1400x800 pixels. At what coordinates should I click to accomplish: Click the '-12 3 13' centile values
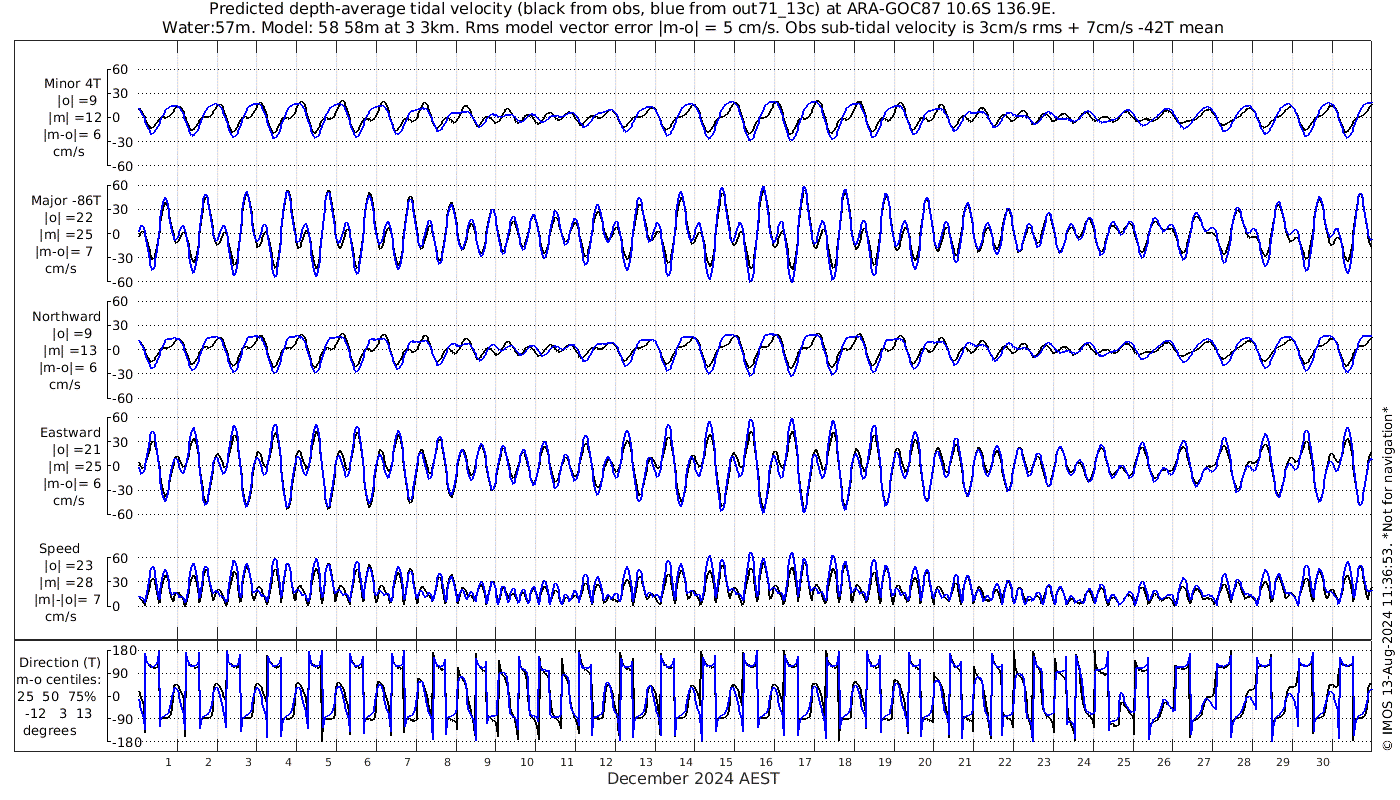pos(59,714)
